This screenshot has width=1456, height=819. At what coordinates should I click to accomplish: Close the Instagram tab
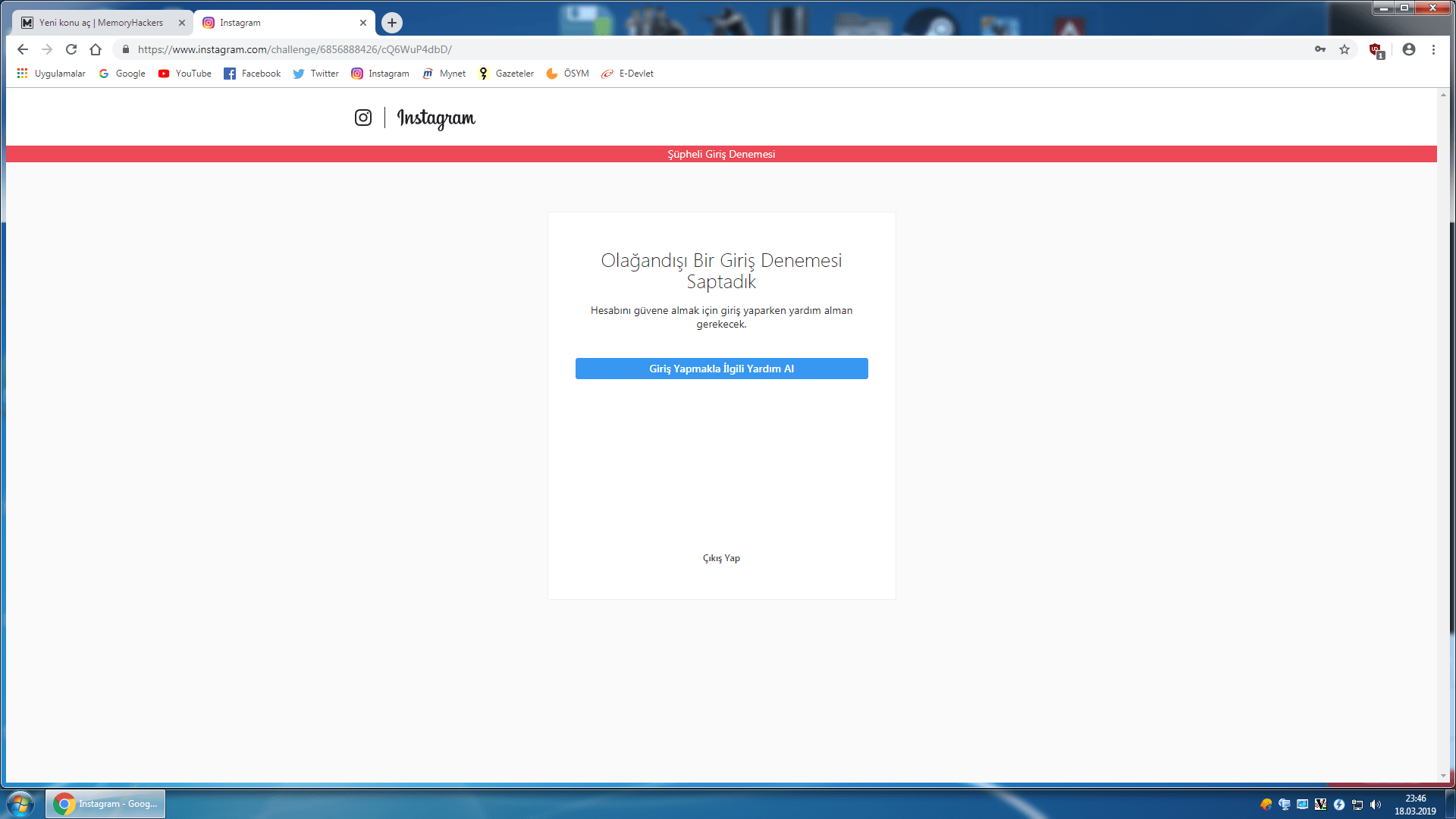(x=363, y=23)
